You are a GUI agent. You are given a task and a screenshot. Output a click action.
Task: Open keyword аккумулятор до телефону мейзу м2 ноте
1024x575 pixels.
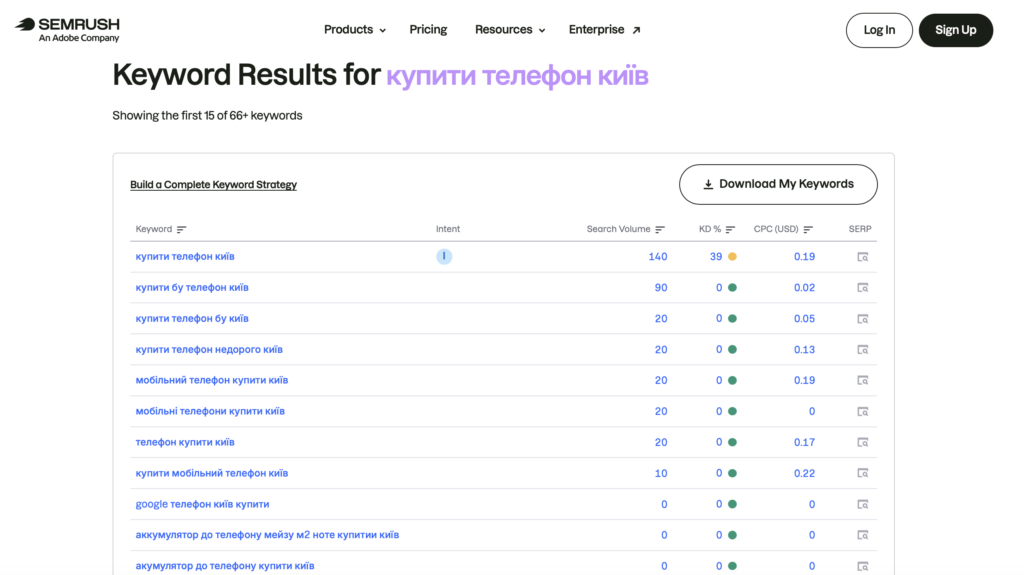267,534
